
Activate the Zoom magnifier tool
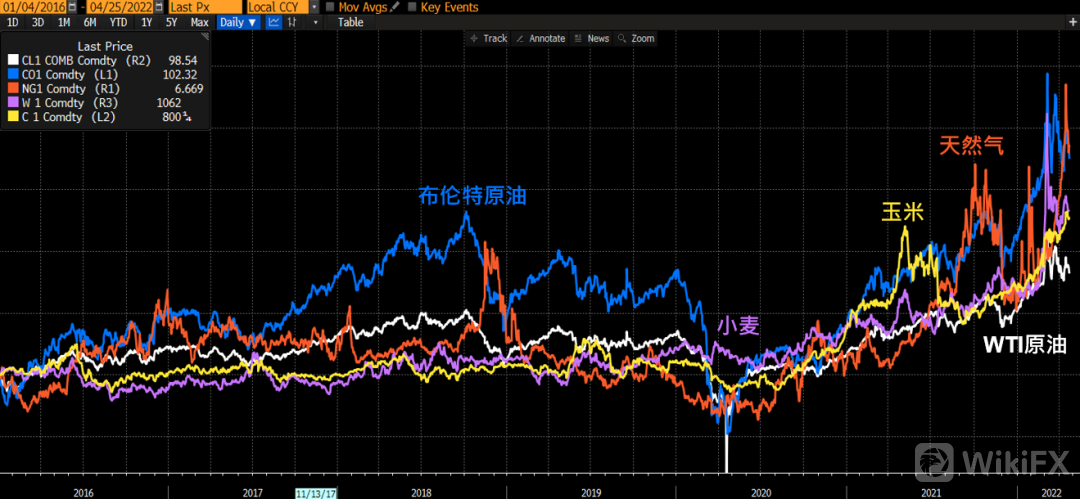[x=637, y=38]
